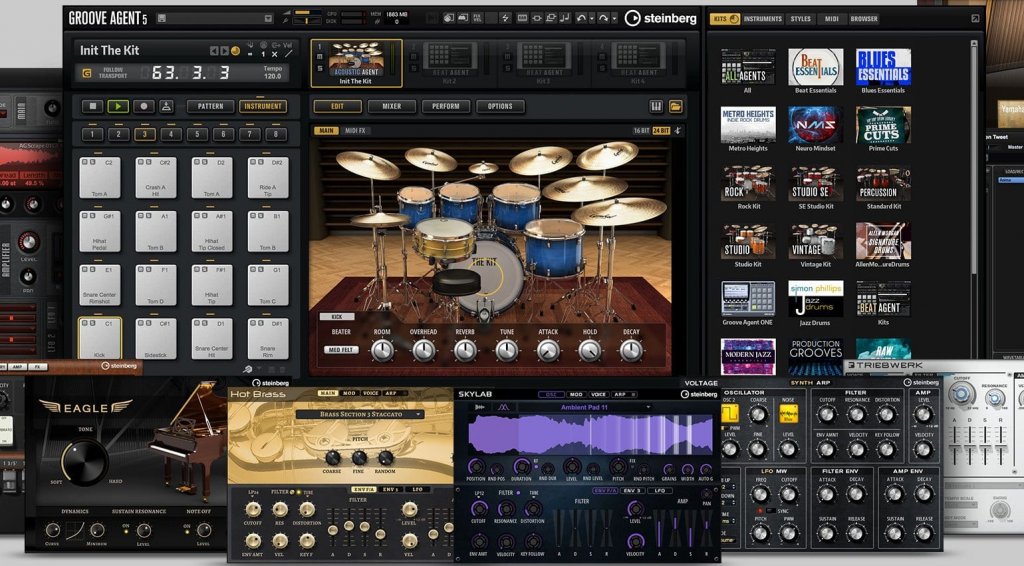This screenshot has height=566, width=1024.
Task: Toggle Hot Brass filter enable indicator
Action: click(298, 492)
